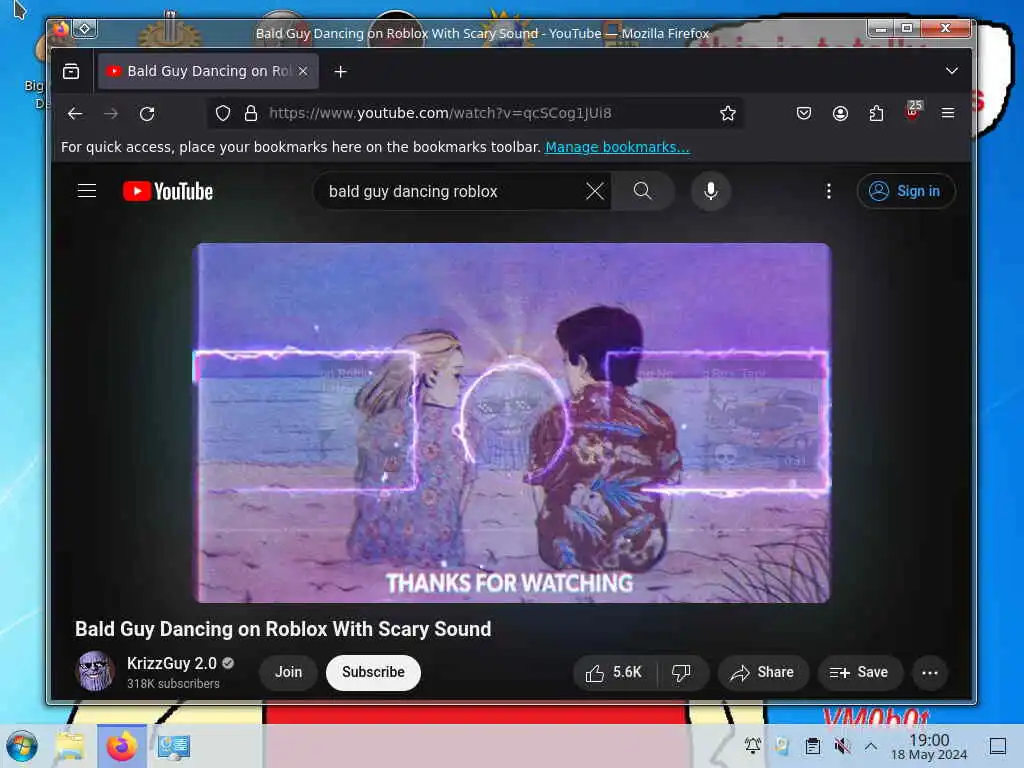Clear the search query with X
The width and height of the screenshot is (1024, 768).
click(595, 191)
